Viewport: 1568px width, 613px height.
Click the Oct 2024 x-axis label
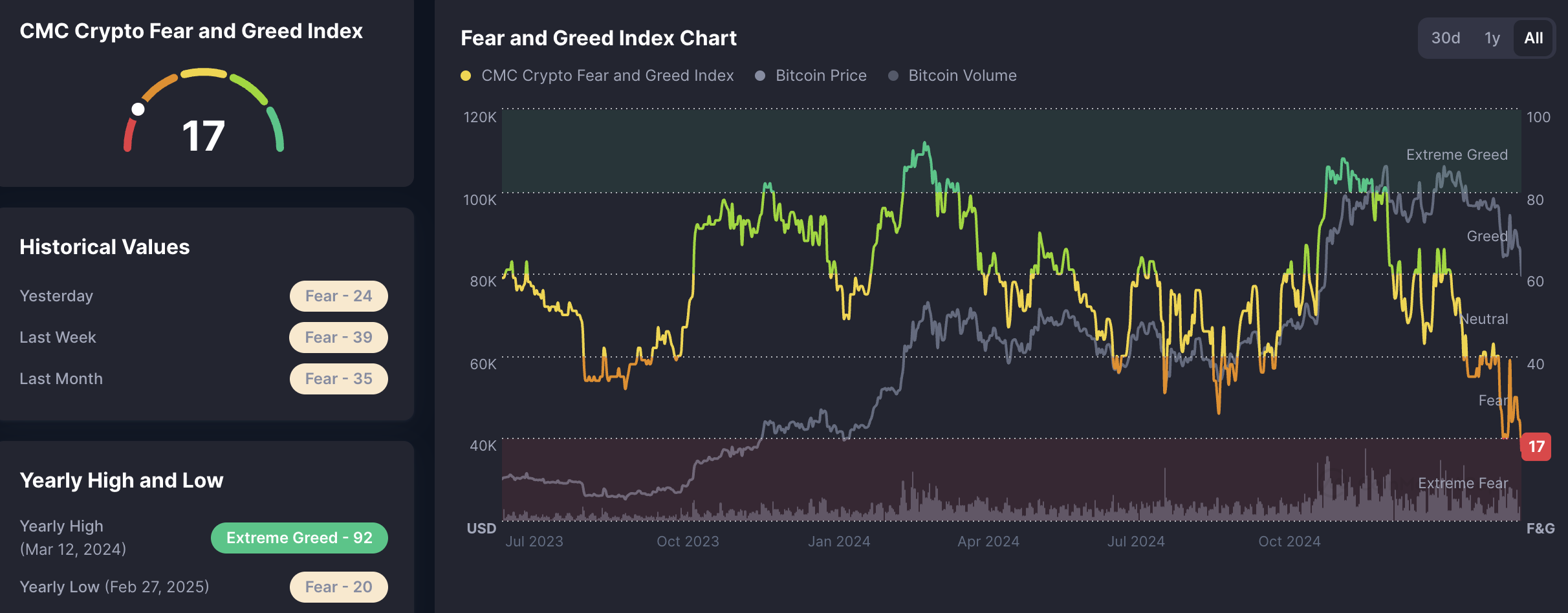[1289, 542]
